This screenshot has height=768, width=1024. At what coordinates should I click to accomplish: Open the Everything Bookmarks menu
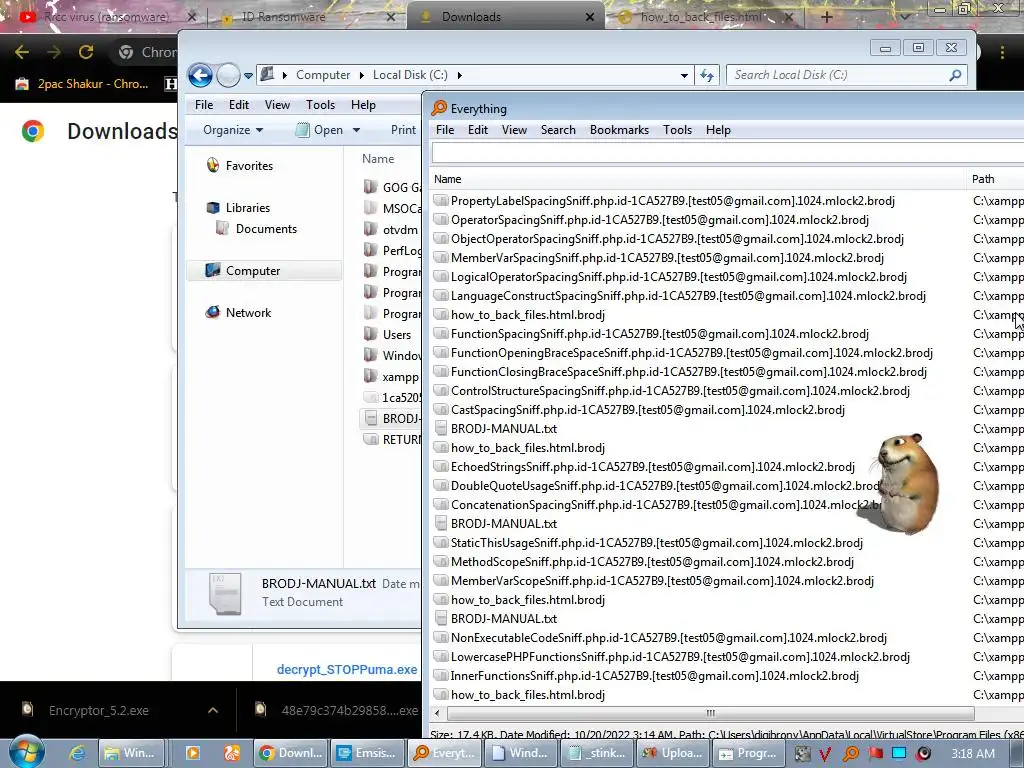pos(619,130)
